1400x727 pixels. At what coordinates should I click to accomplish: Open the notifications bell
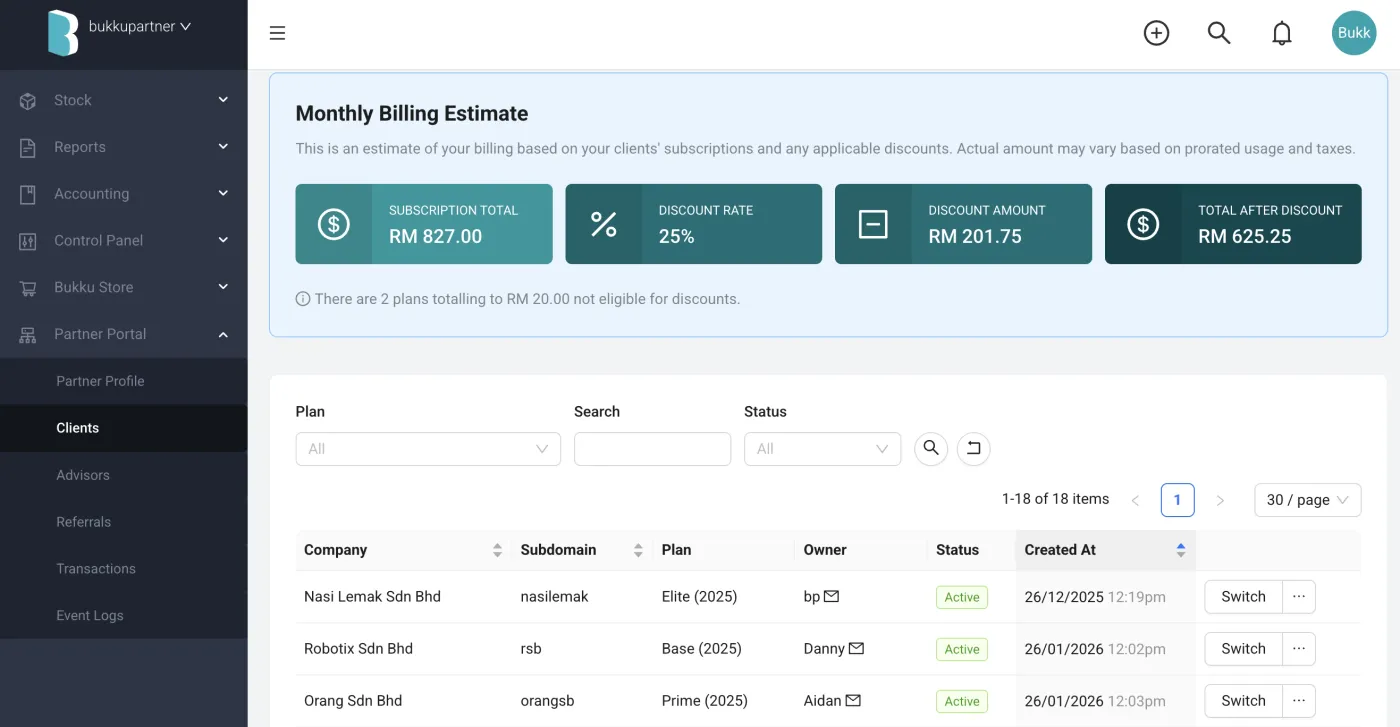coord(1281,33)
